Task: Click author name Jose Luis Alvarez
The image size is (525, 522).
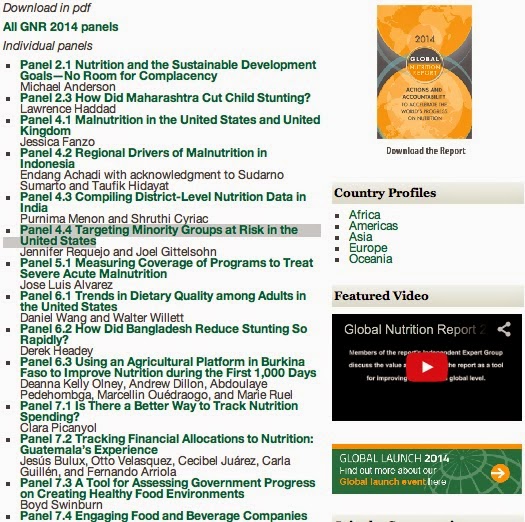Action: (x=66, y=285)
